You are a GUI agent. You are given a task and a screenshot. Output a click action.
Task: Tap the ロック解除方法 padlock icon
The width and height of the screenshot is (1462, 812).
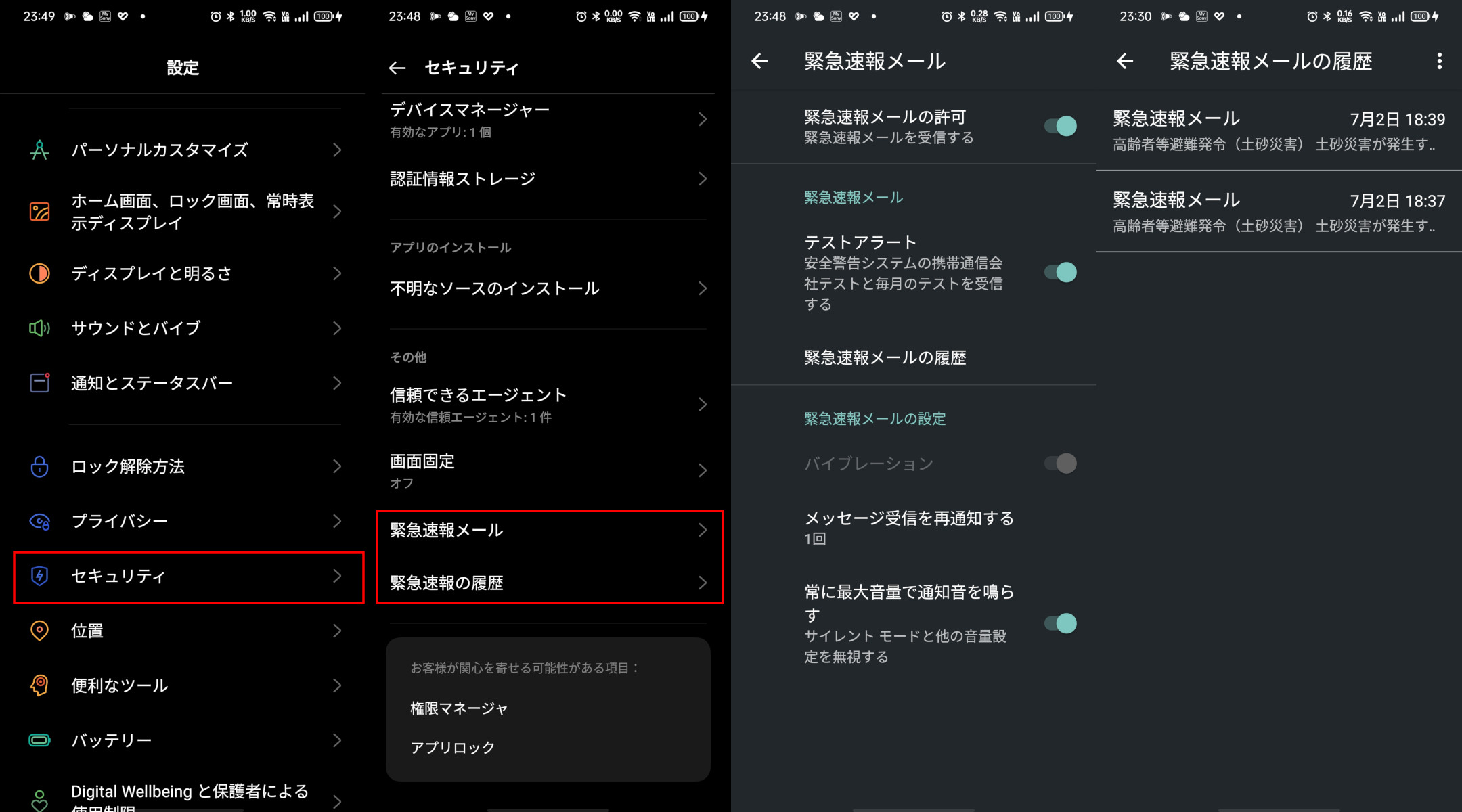tap(39, 466)
